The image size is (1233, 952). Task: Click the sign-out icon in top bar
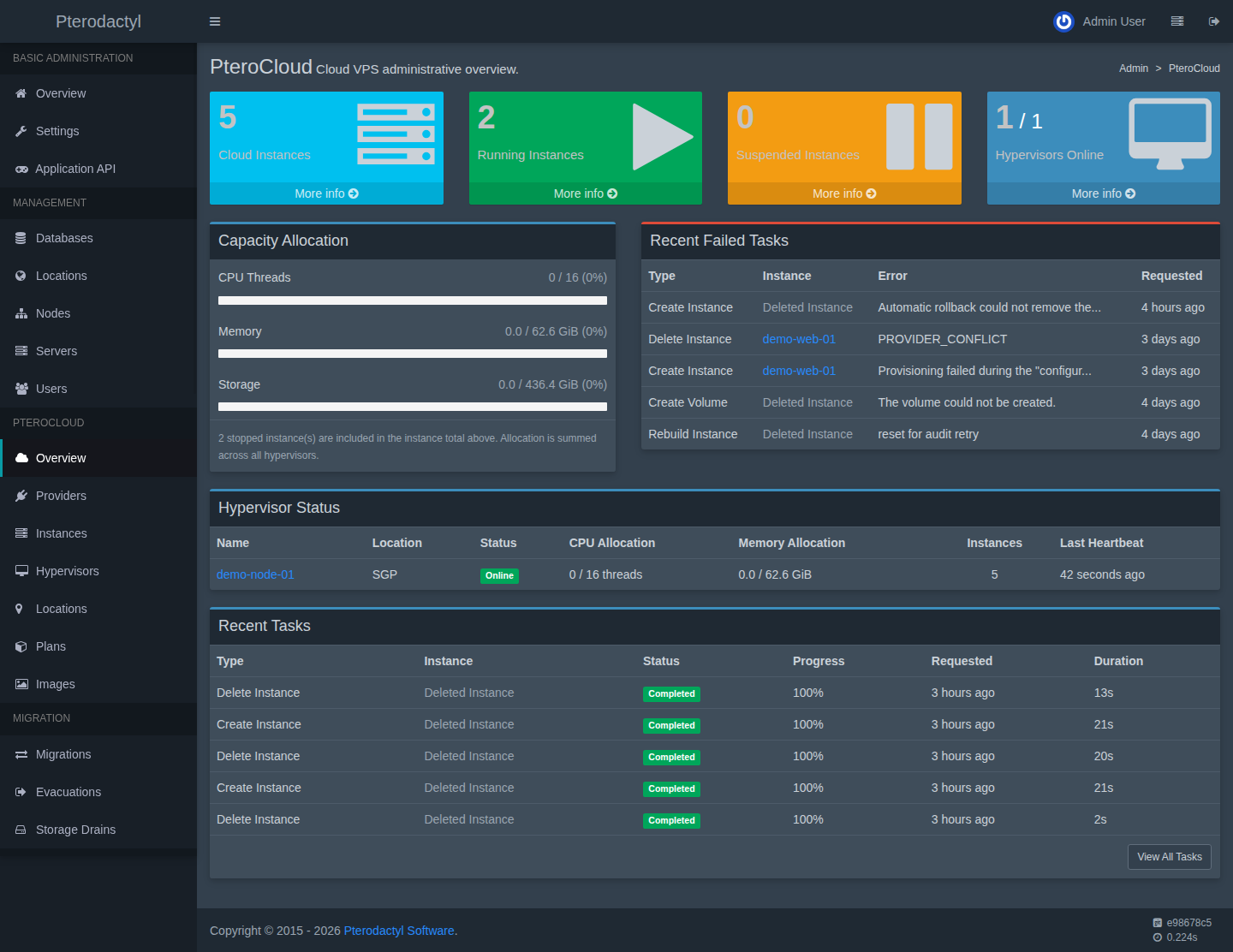(x=1214, y=21)
